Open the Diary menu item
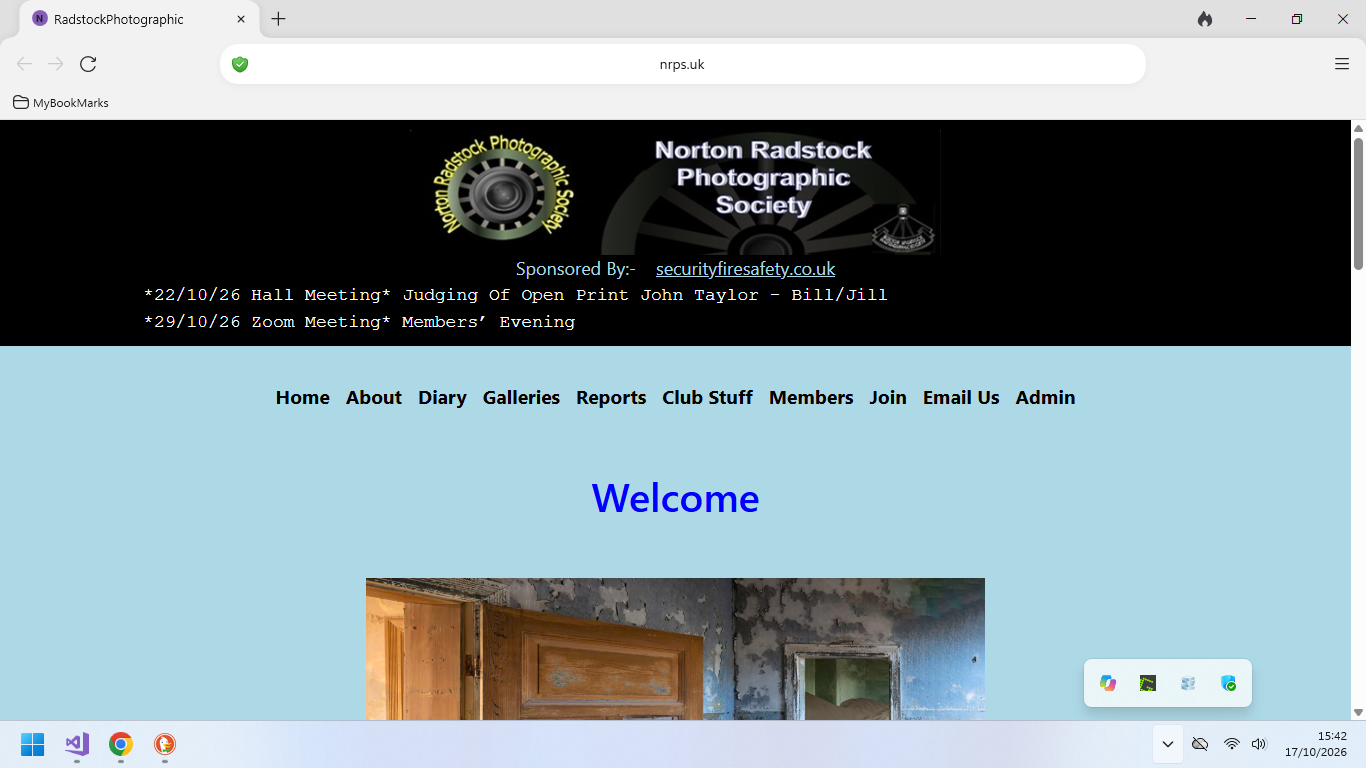This screenshot has width=1366, height=768. 442,397
